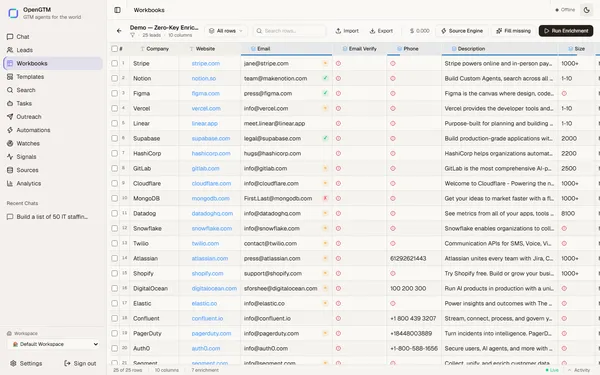600x375 pixels.
Task: Open the hashicorp.com website link
Action: pos(211,153)
